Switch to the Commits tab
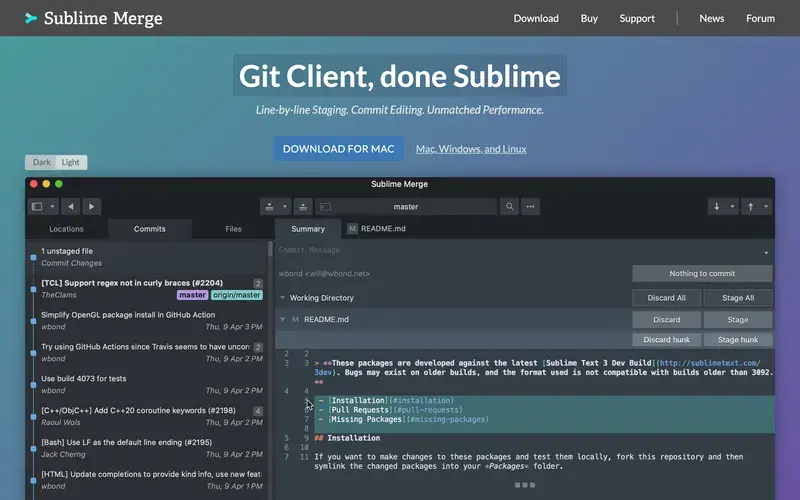 149,229
